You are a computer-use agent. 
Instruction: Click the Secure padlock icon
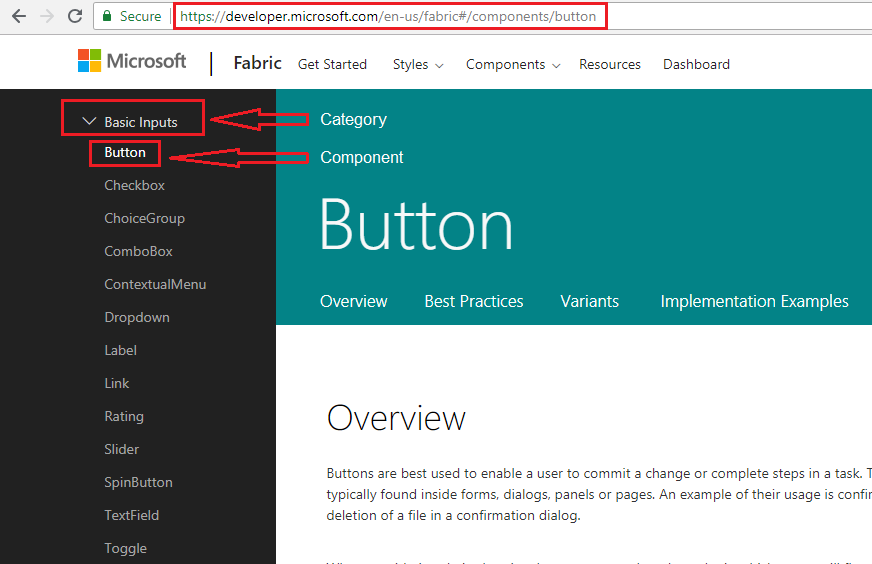point(107,16)
